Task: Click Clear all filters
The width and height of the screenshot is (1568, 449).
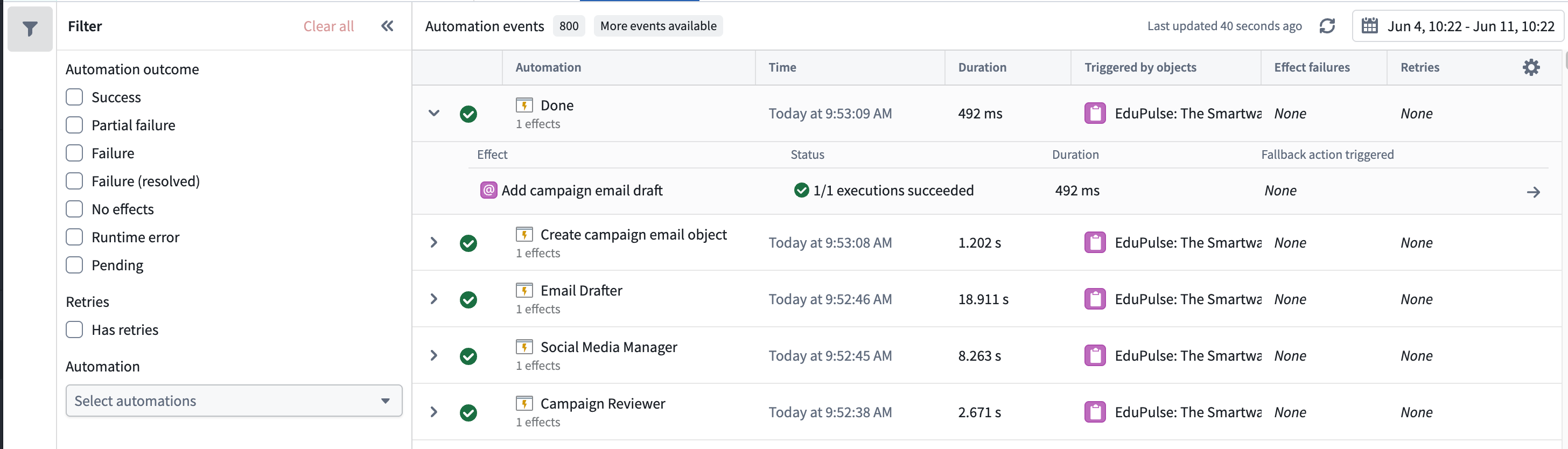Action: pyautogui.click(x=328, y=26)
